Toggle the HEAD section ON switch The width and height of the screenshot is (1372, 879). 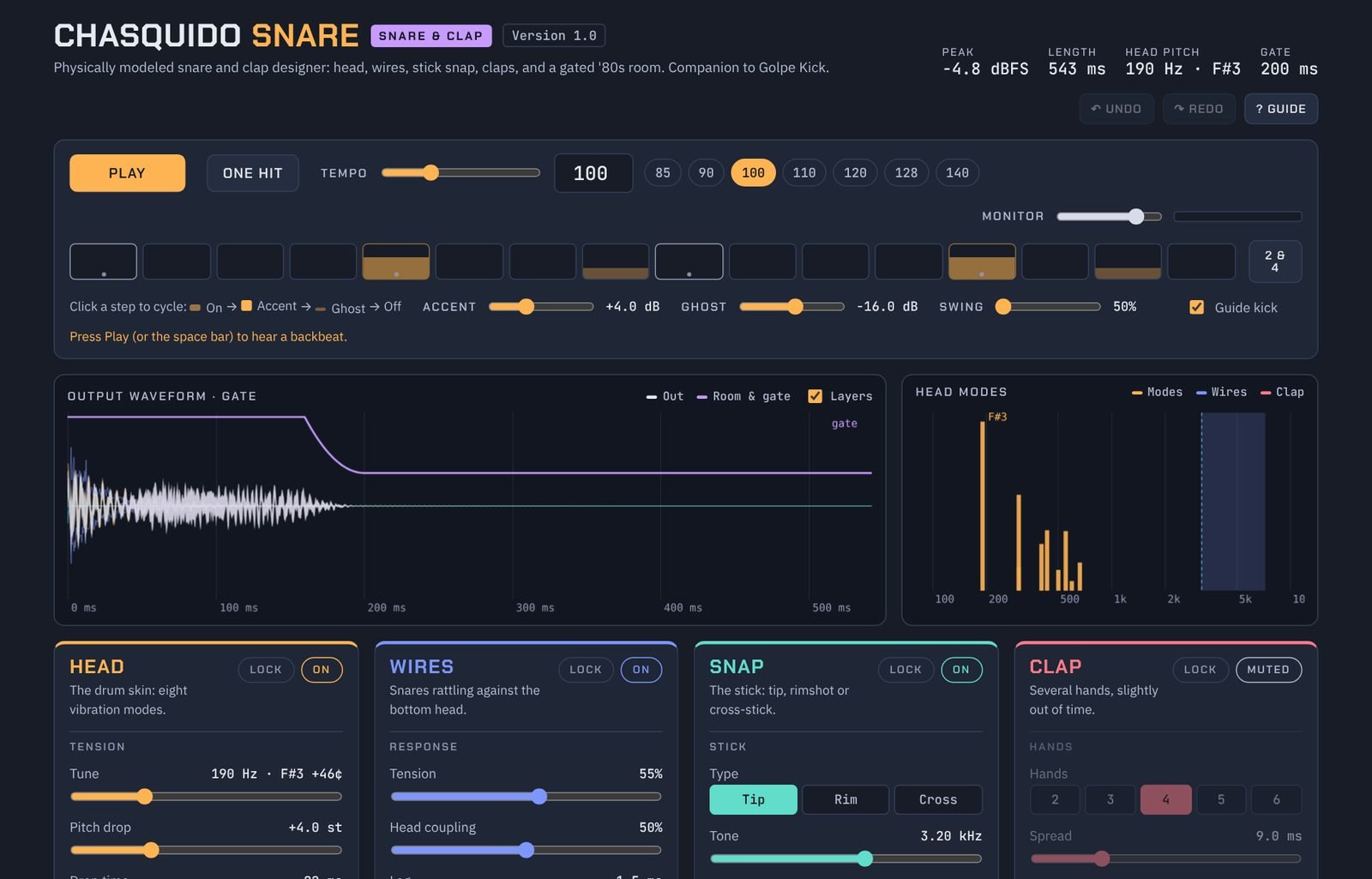coord(322,670)
